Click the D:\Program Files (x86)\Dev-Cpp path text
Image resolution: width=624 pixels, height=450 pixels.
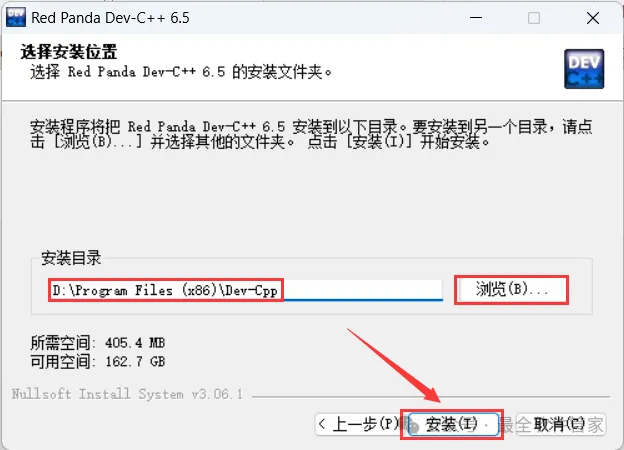[165, 290]
